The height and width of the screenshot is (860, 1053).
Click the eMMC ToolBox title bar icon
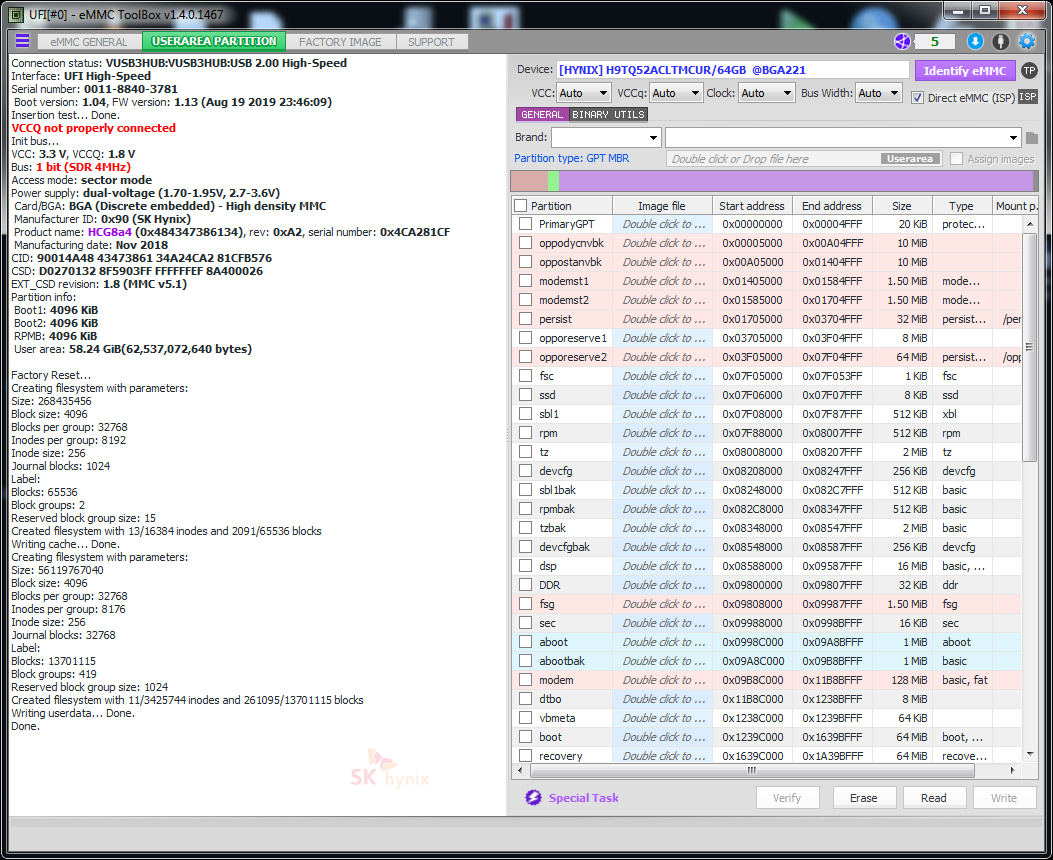coord(16,14)
